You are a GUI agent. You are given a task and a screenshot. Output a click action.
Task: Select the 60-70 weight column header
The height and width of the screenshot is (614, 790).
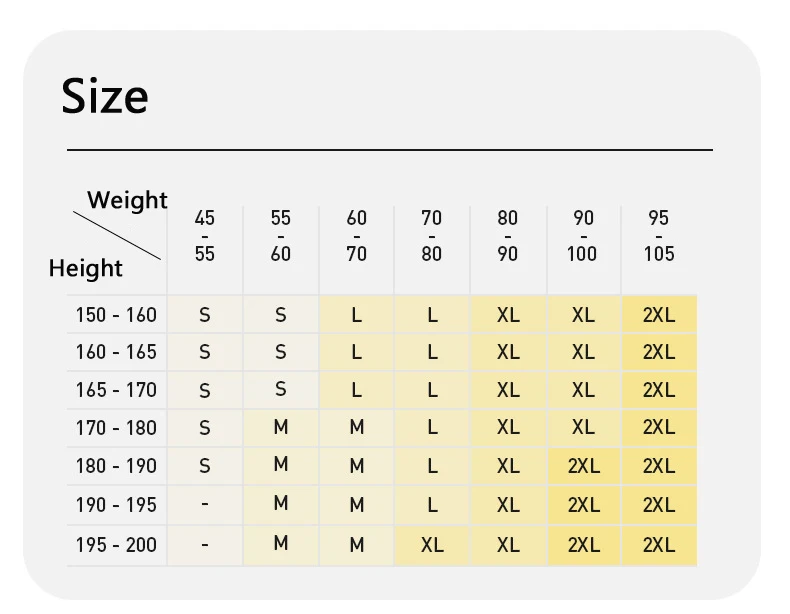[x=357, y=236]
